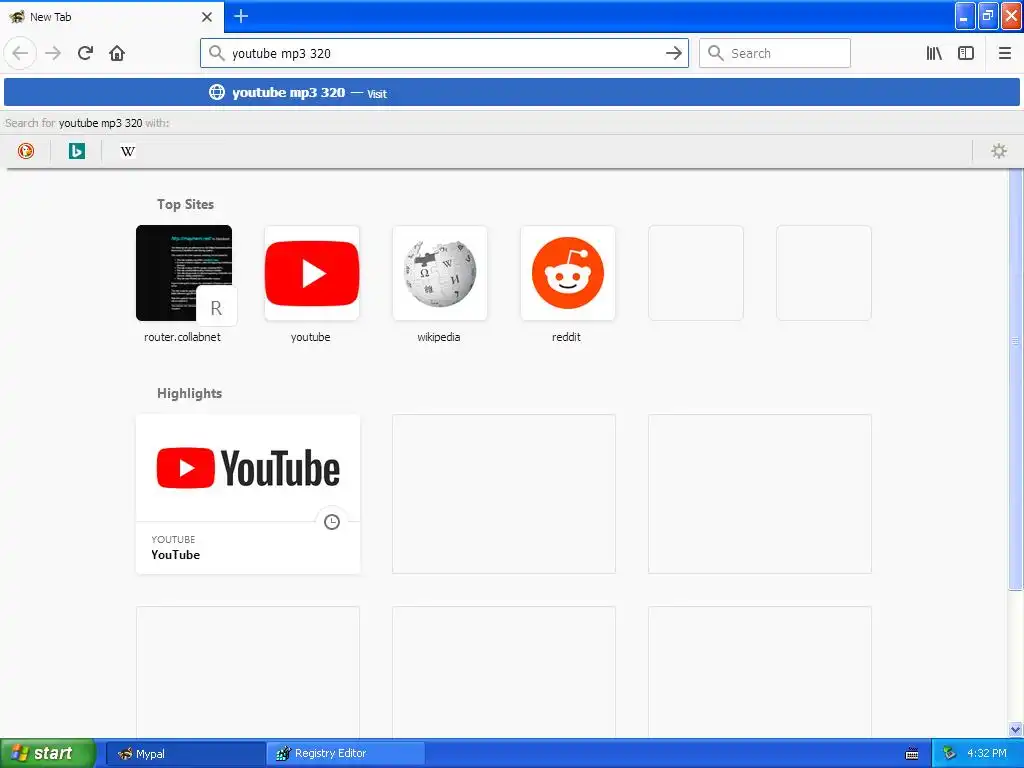Select the 'youtube mp3 320 — Visit' suggestion
This screenshot has width=1024, height=768.
click(x=512, y=93)
